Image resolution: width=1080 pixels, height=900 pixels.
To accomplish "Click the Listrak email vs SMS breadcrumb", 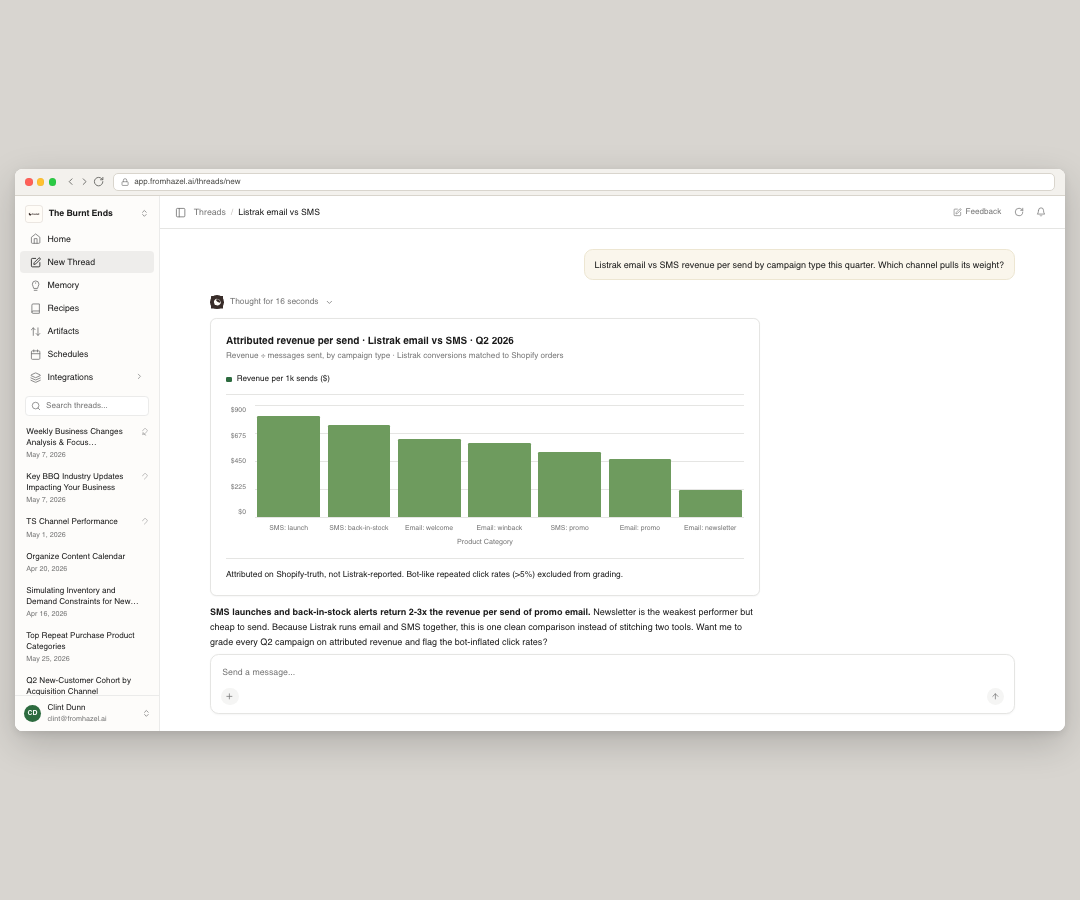I will 279,212.
